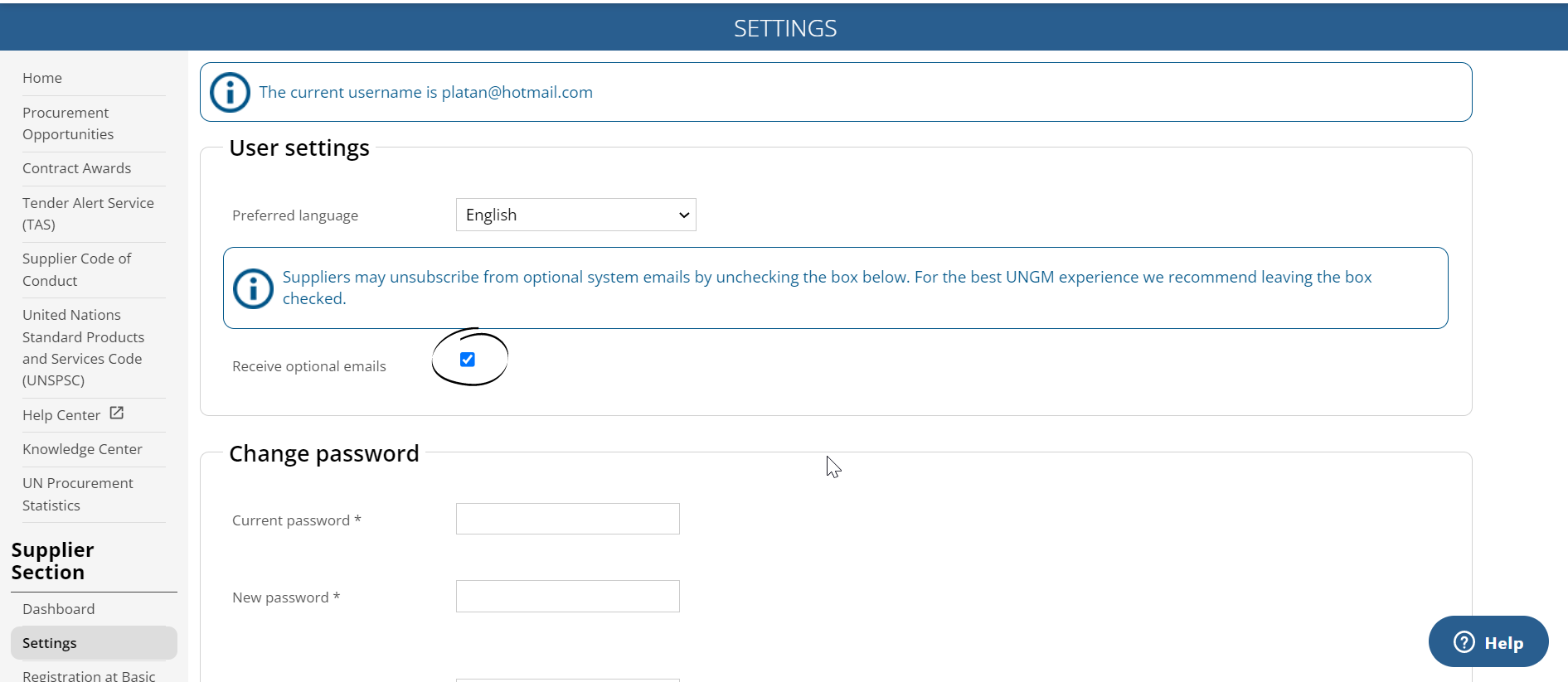Click the 'The current username is platan@hotmail.com' text
The image size is (1568, 682).
pyautogui.click(x=425, y=92)
